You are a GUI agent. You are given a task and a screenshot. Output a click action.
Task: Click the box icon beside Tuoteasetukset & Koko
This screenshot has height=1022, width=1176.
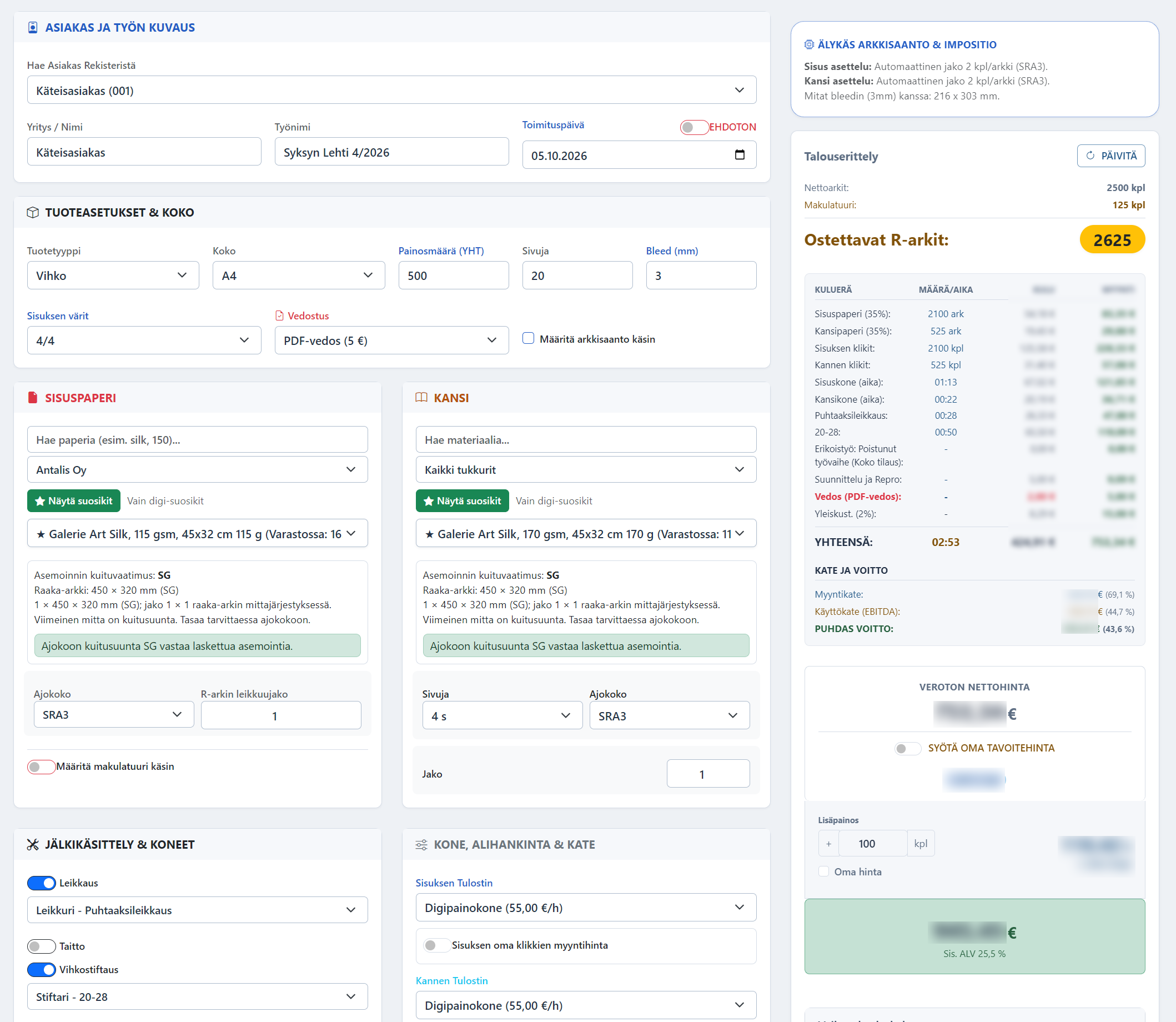point(33,213)
